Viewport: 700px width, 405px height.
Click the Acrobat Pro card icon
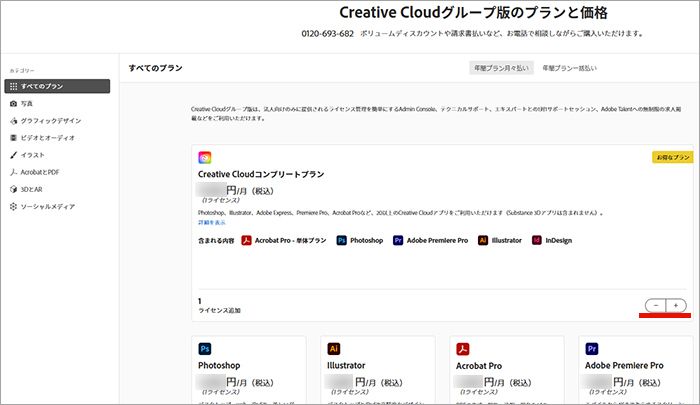click(463, 349)
